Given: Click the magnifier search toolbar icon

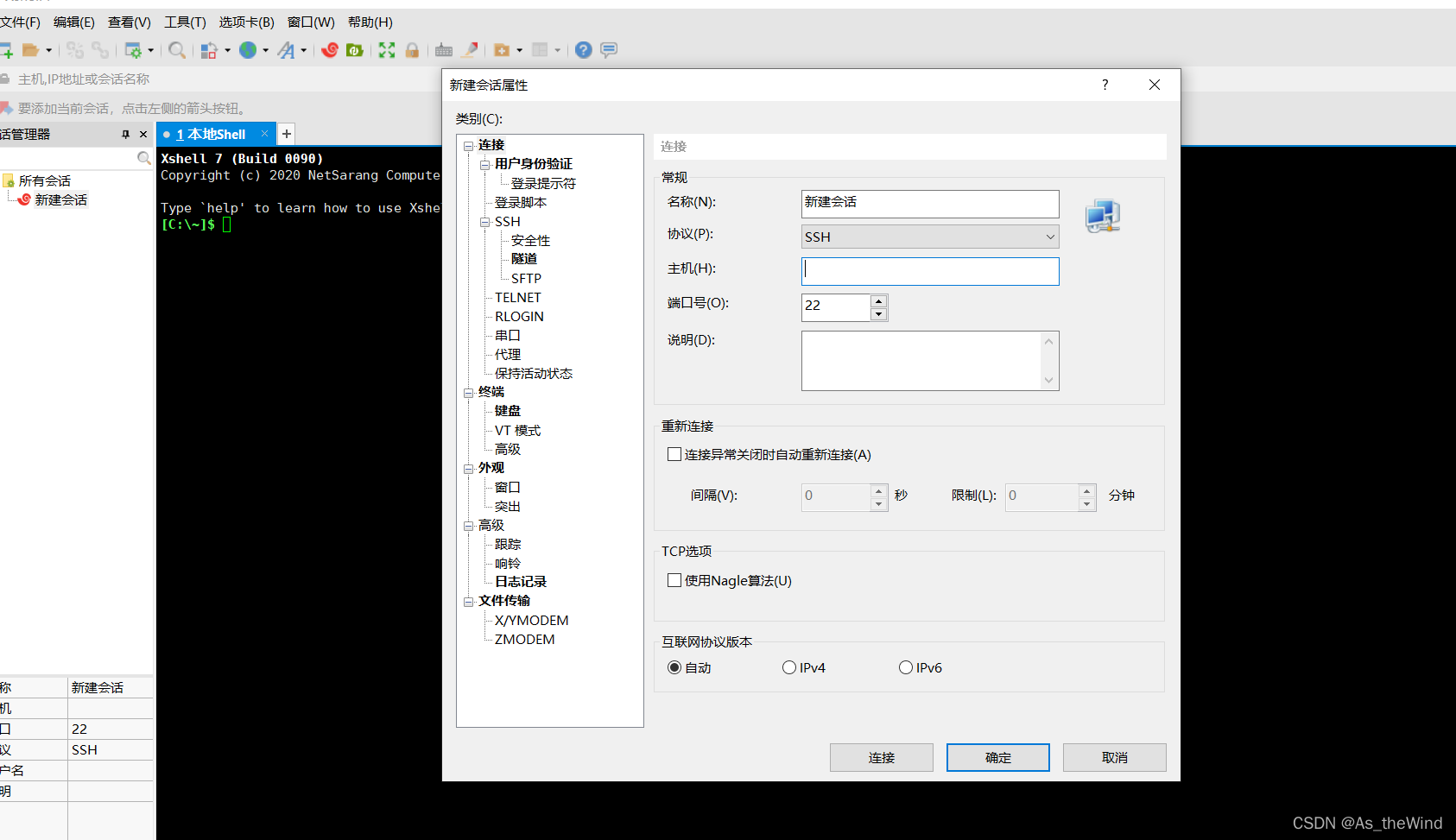Looking at the screenshot, I should (x=176, y=50).
